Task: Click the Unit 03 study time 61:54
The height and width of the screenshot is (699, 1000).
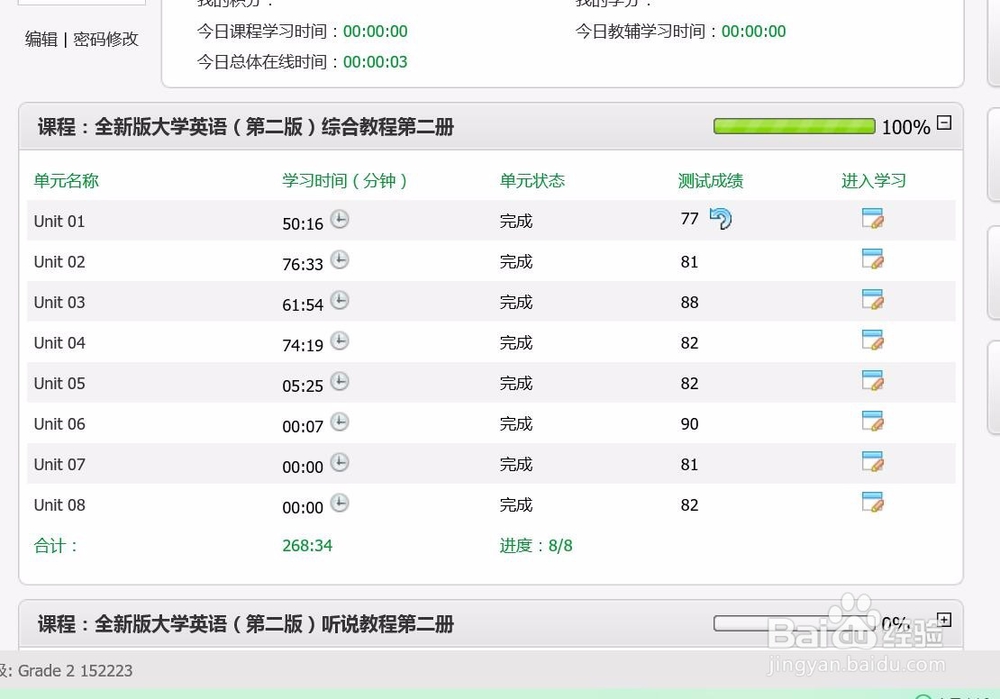Action: point(303,305)
